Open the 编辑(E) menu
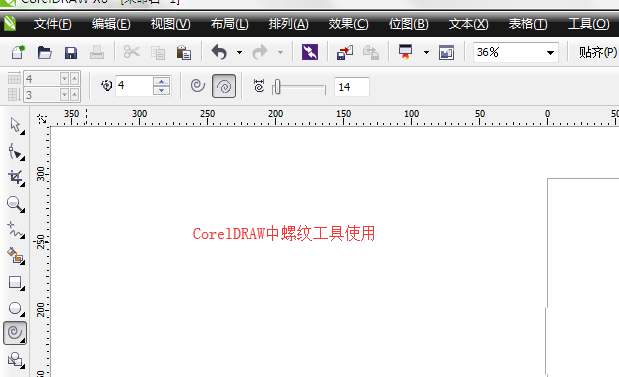 point(111,24)
